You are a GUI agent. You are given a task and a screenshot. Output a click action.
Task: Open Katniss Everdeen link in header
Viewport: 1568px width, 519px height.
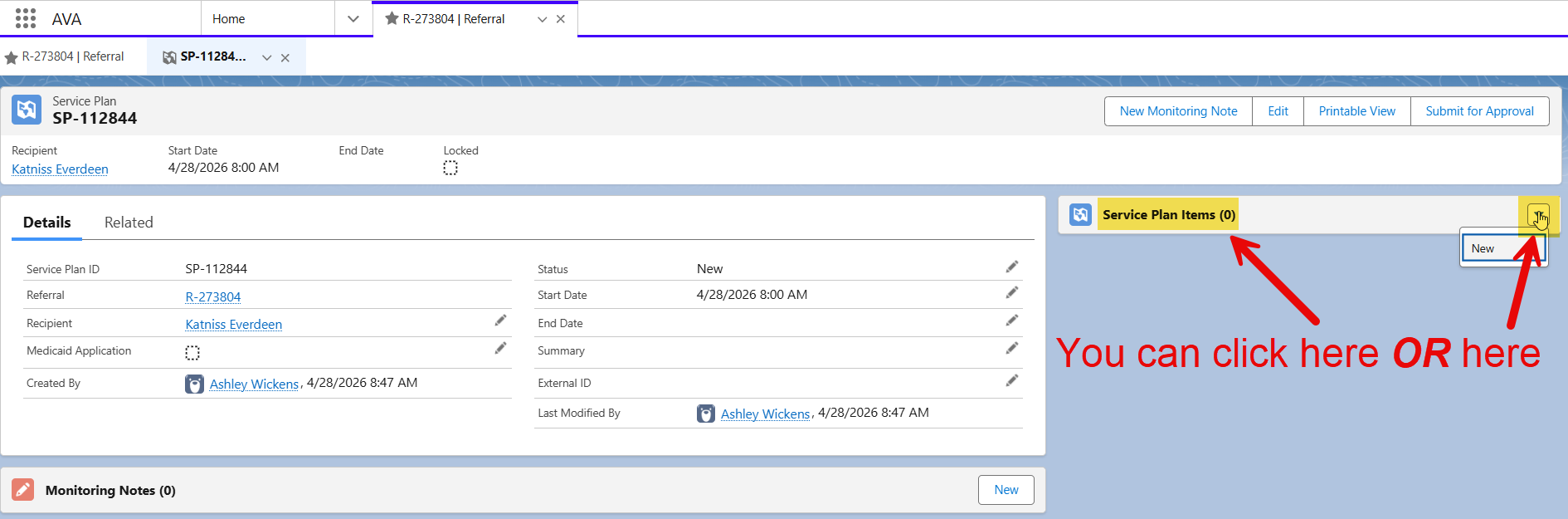(x=60, y=169)
